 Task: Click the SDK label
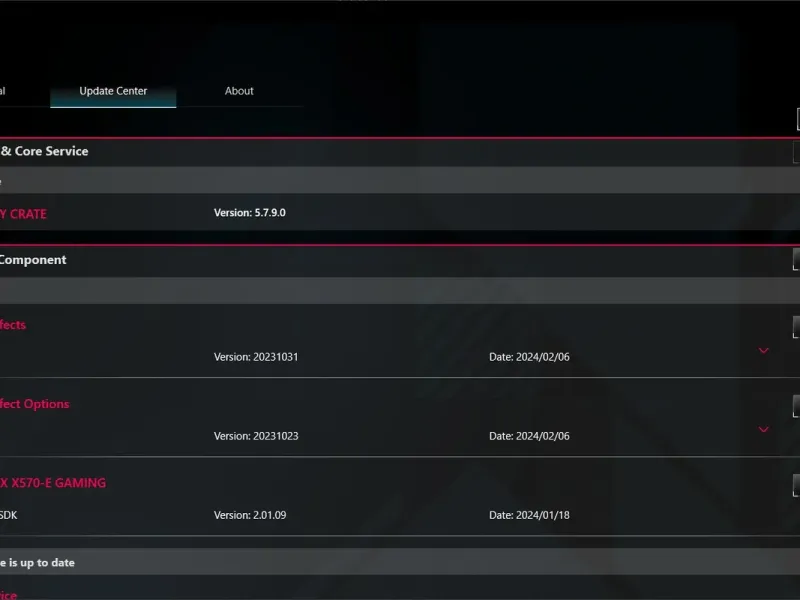[9, 515]
